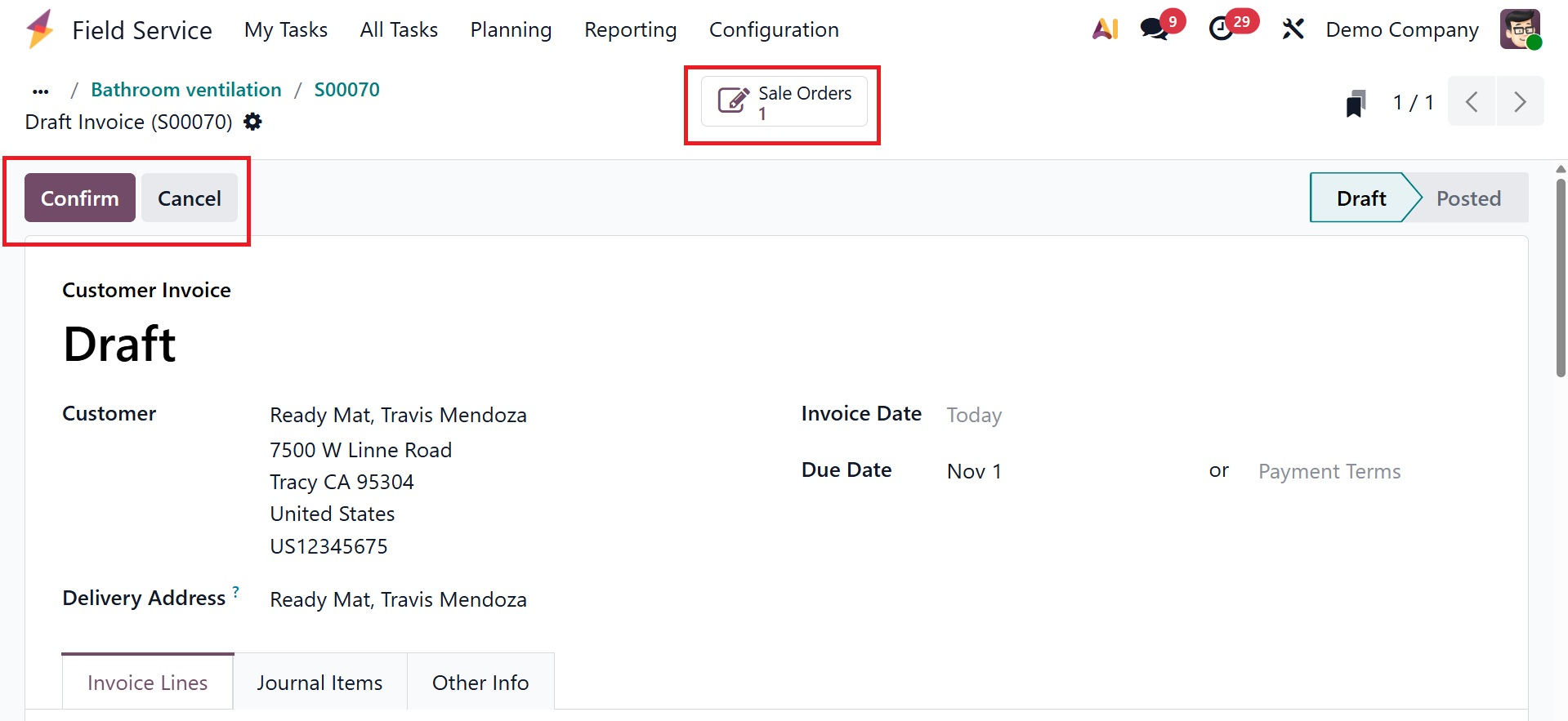
Task: Click the wrench debug tools icon
Action: (1293, 29)
